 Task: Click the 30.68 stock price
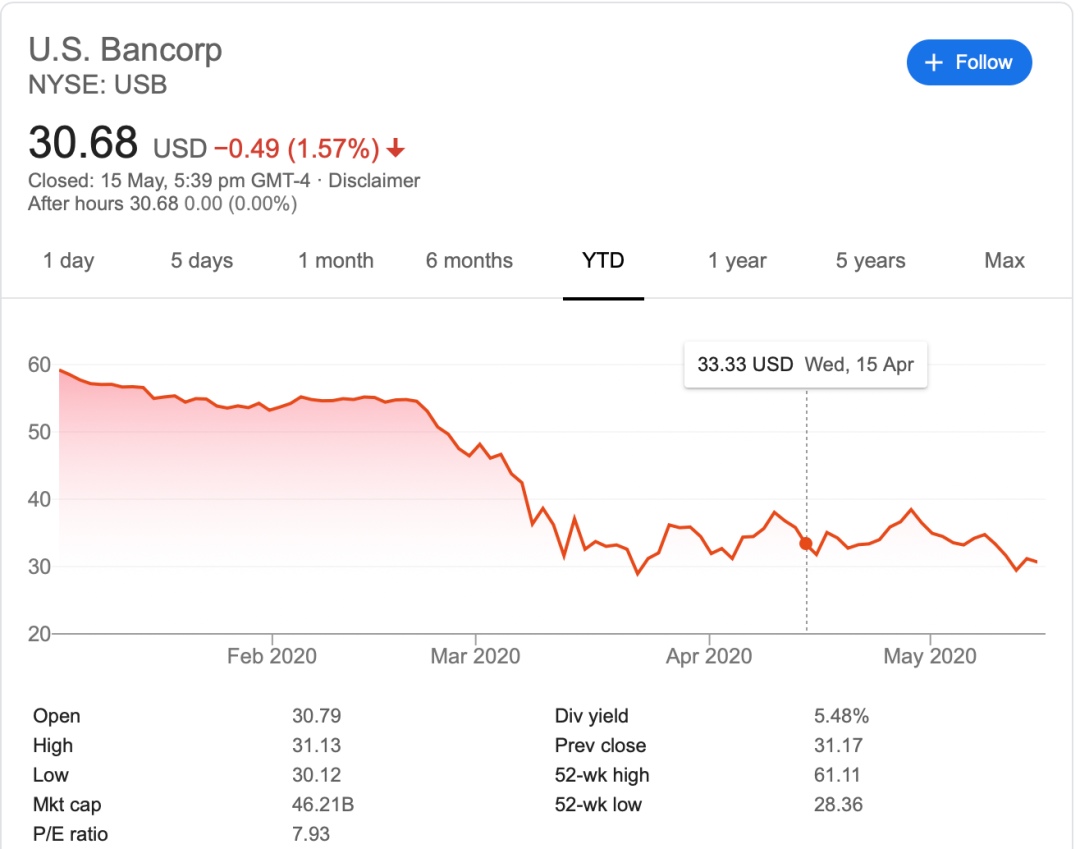pyautogui.click(x=83, y=143)
